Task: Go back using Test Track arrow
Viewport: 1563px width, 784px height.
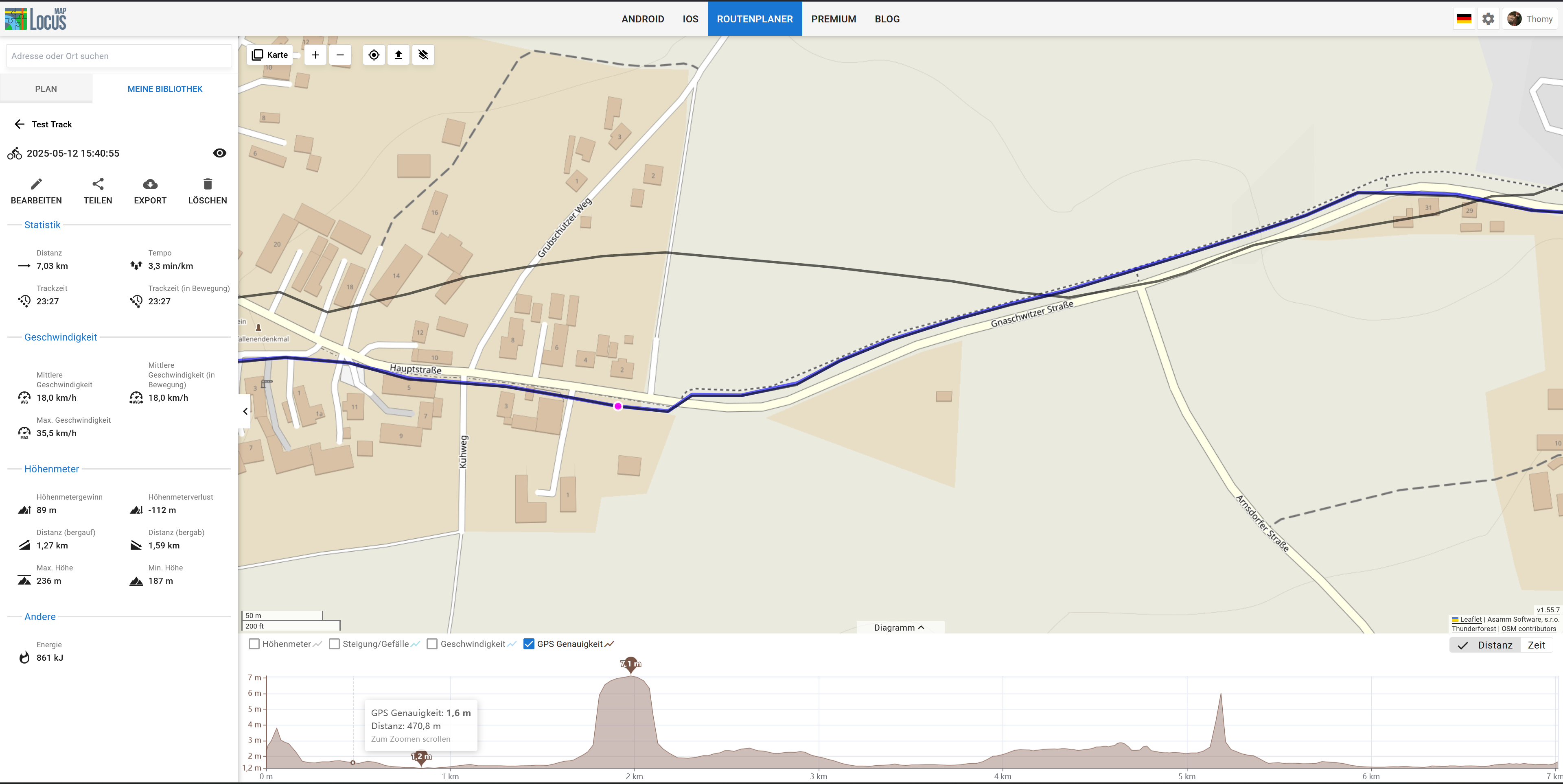Action: pos(20,124)
